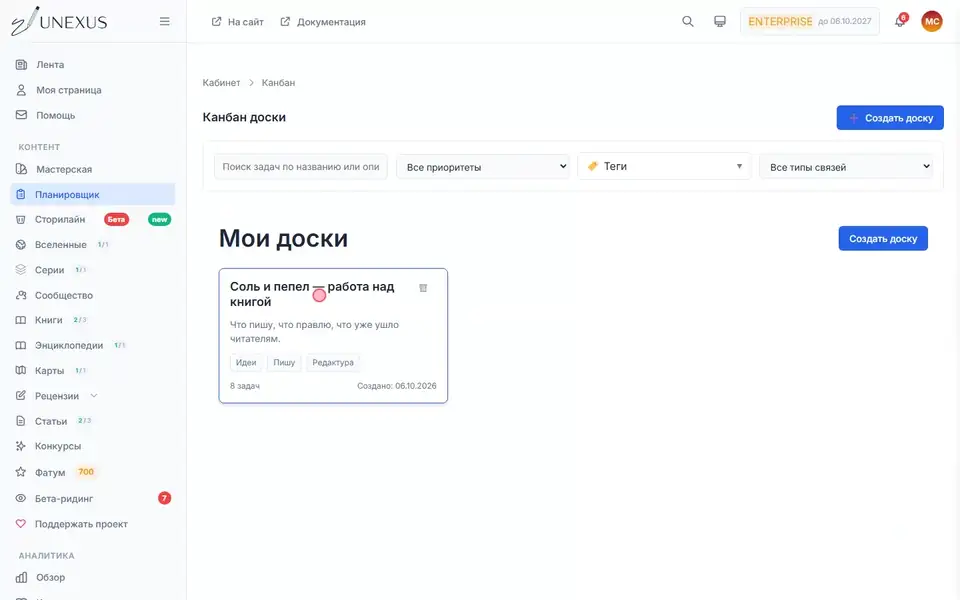Click the Бета-ридинг eye icon

21,498
